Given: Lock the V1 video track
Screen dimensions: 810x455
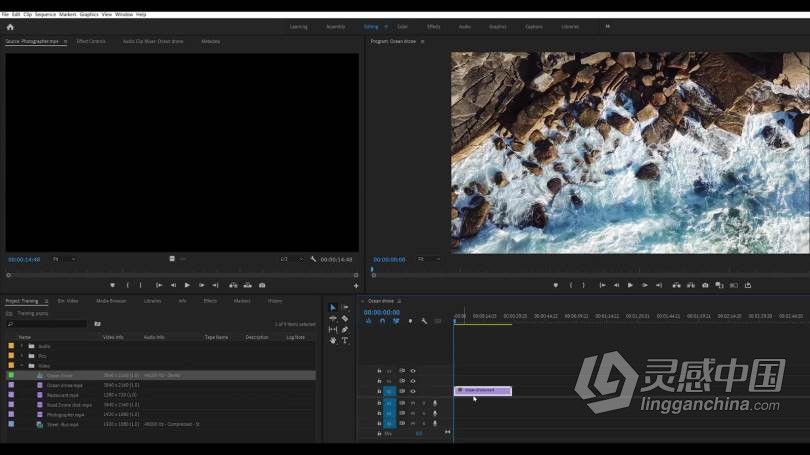Looking at the screenshot, I should pos(379,391).
